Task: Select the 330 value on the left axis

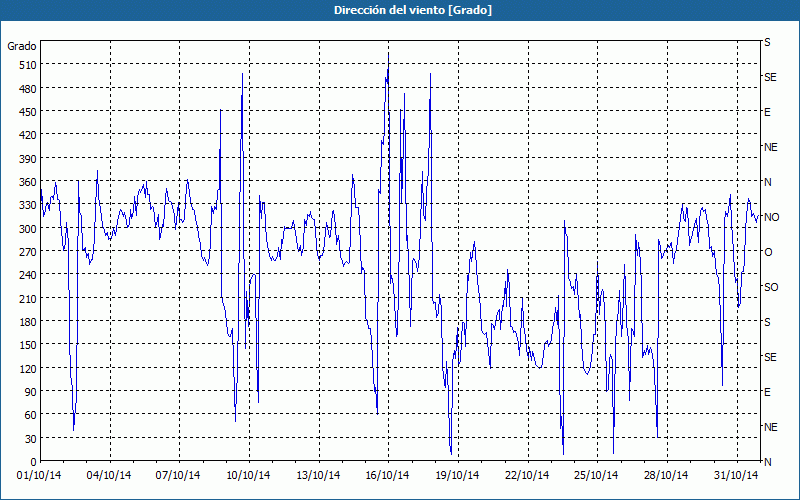Action: point(28,205)
